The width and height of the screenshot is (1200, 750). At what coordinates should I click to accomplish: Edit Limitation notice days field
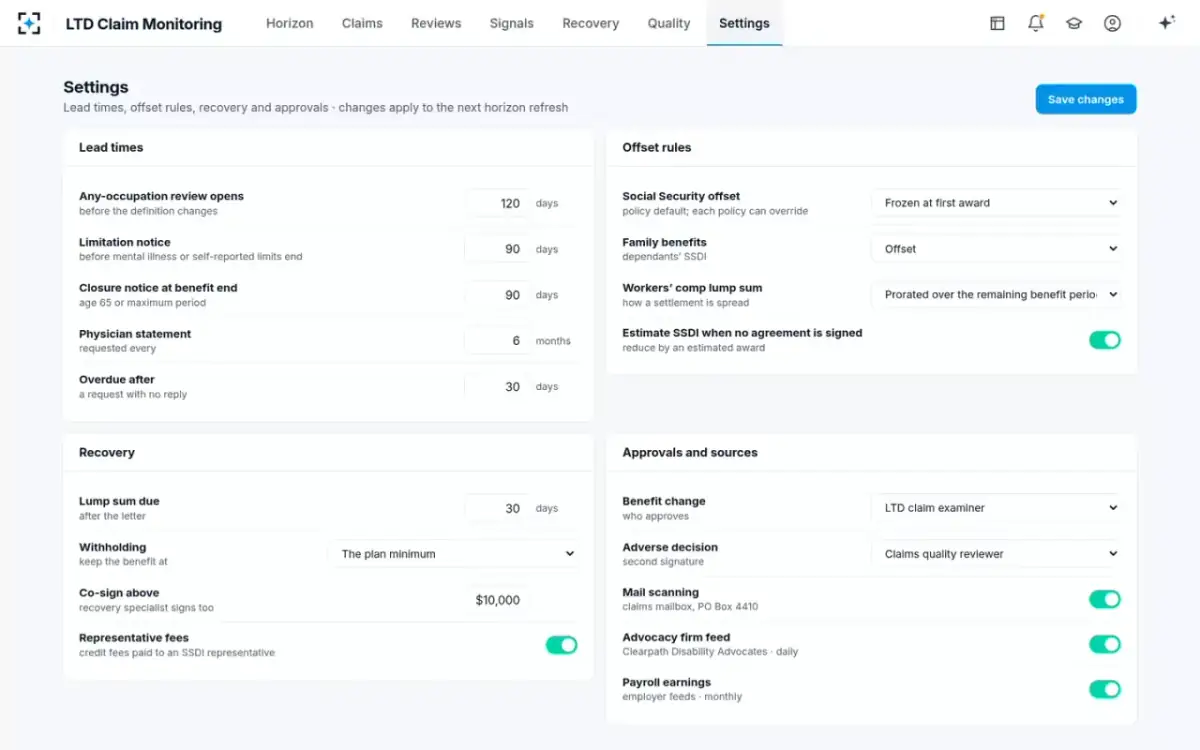coord(498,249)
